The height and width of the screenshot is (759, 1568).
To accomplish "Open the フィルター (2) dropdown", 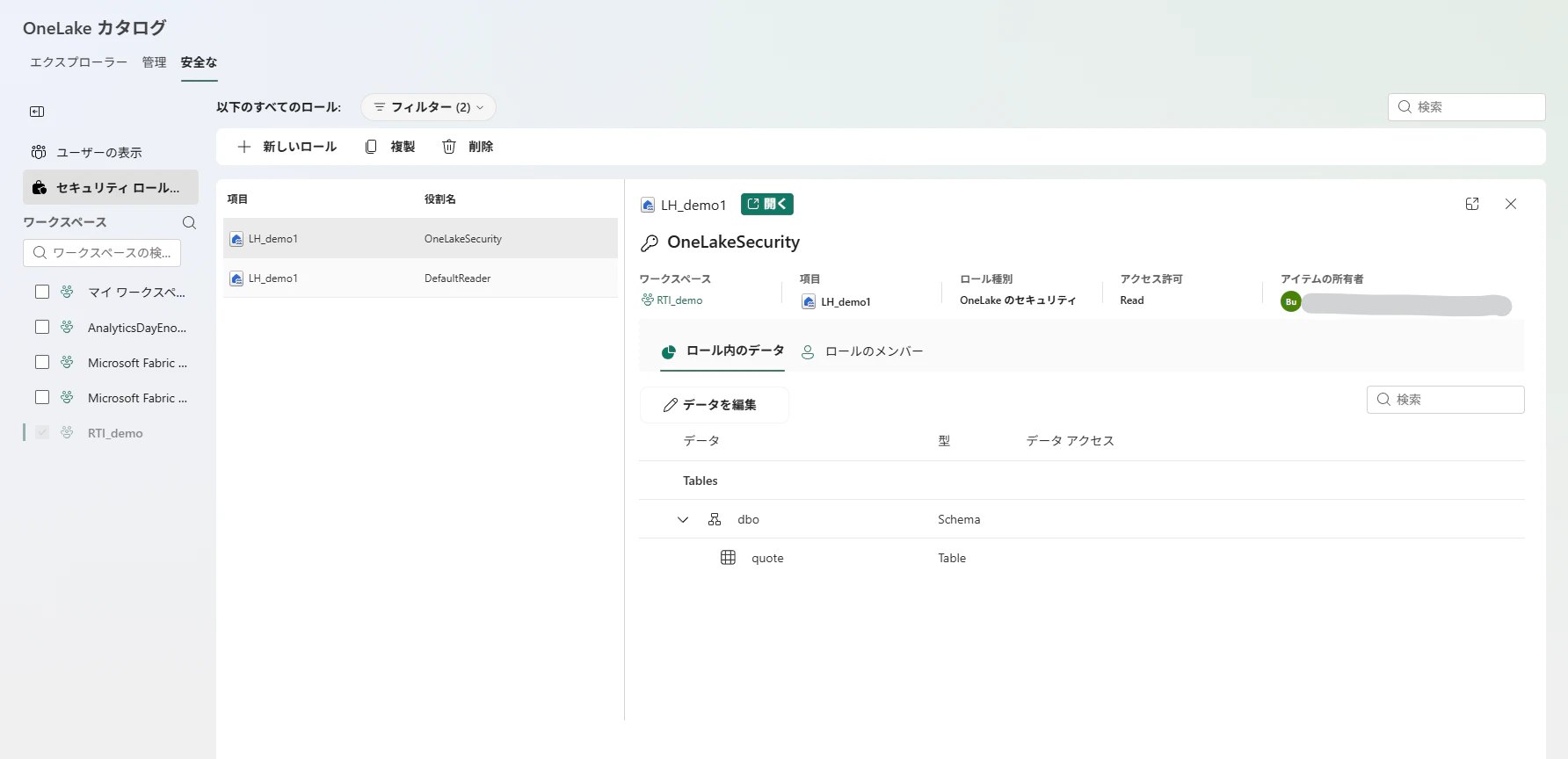I will click(x=428, y=107).
